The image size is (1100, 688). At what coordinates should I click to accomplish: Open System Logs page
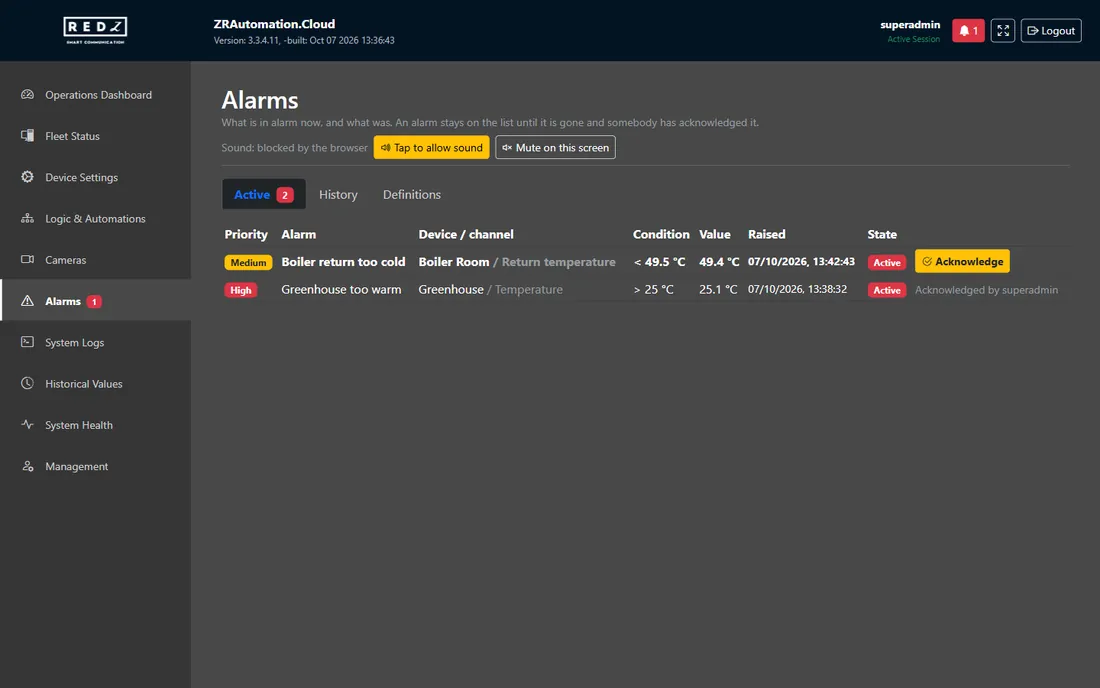[74, 342]
